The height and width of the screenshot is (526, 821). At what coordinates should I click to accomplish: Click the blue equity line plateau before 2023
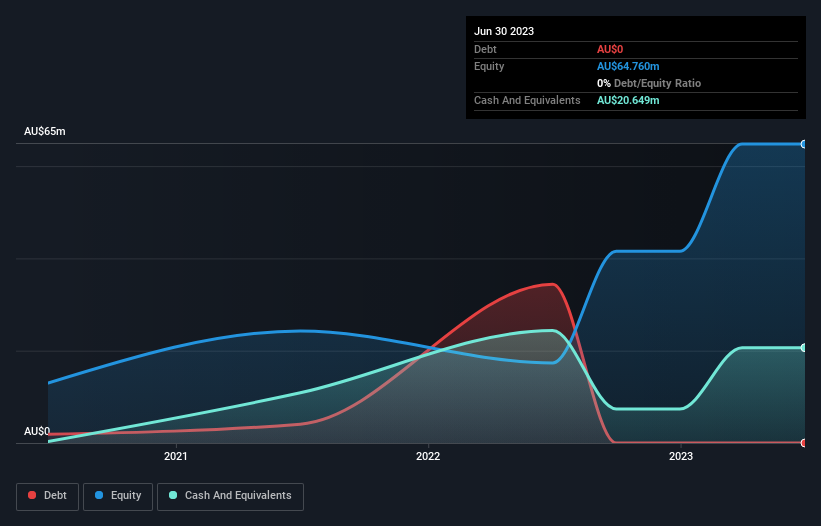(648, 251)
